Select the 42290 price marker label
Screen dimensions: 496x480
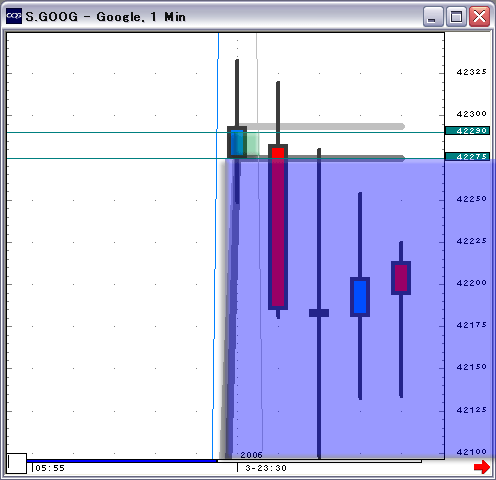pyautogui.click(x=467, y=131)
